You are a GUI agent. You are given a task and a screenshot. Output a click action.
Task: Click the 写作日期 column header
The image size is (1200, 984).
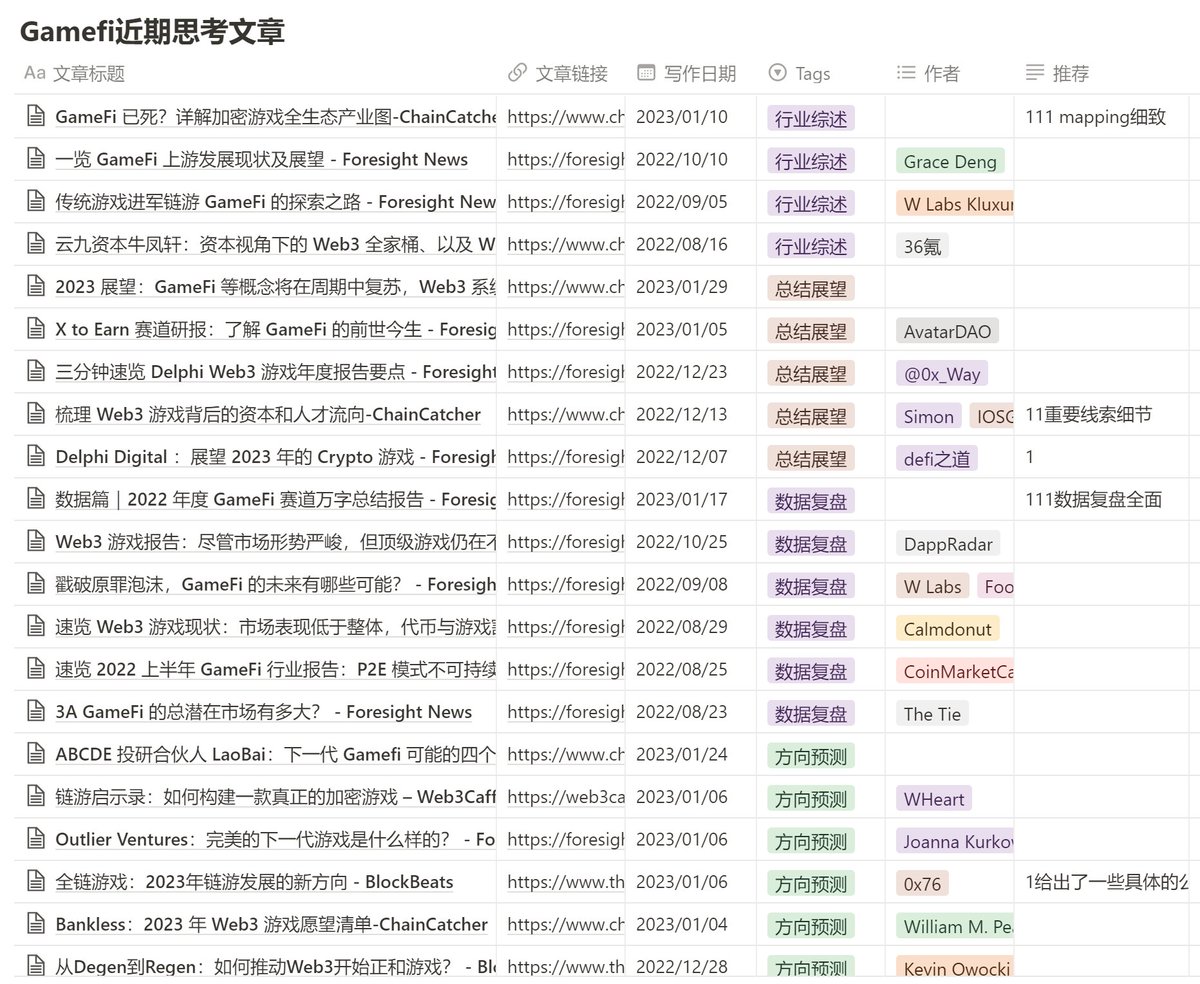(x=687, y=73)
